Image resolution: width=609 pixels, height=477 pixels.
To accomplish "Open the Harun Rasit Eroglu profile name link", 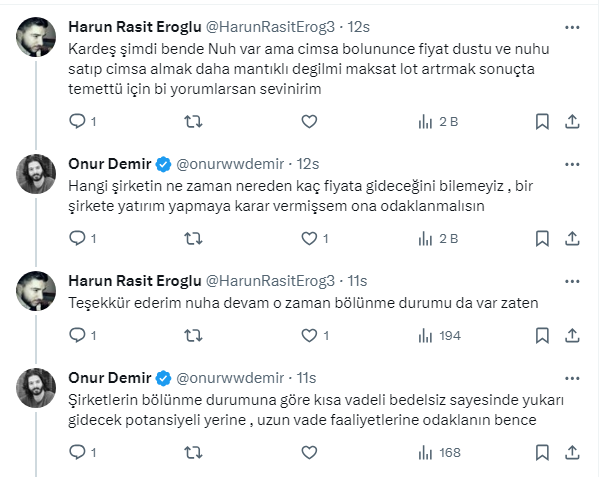I will 133,29.
